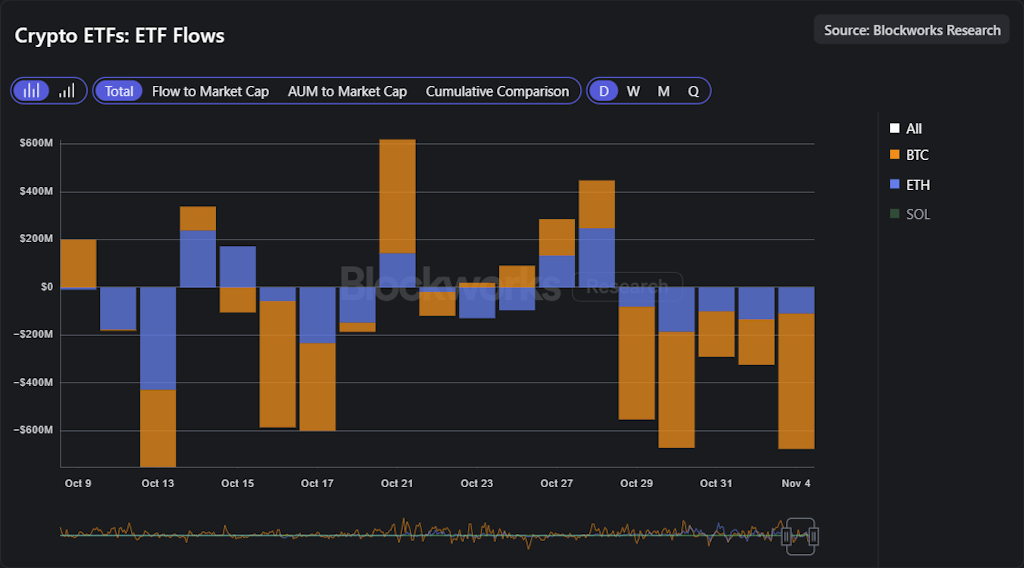Switch to the ascending bars chart icon

67,91
